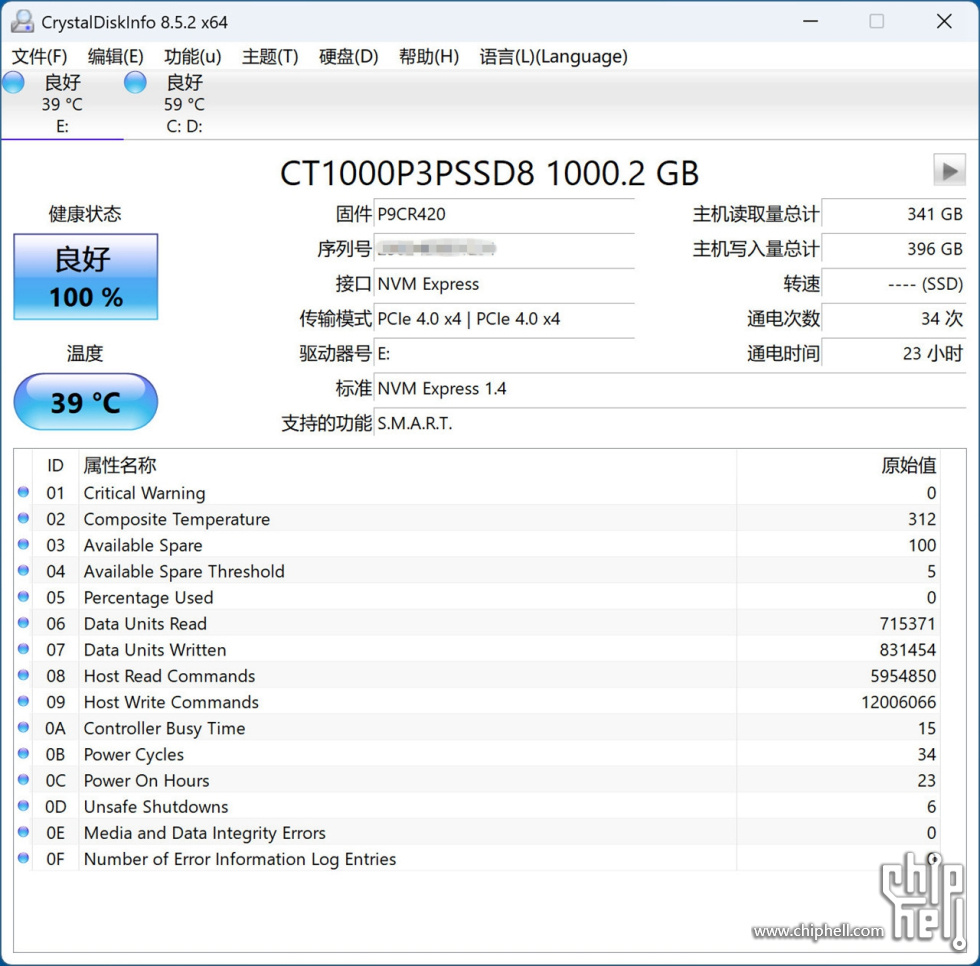Click the rotation rate value ---- (SSD)

pyautogui.click(x=894, y=284)
